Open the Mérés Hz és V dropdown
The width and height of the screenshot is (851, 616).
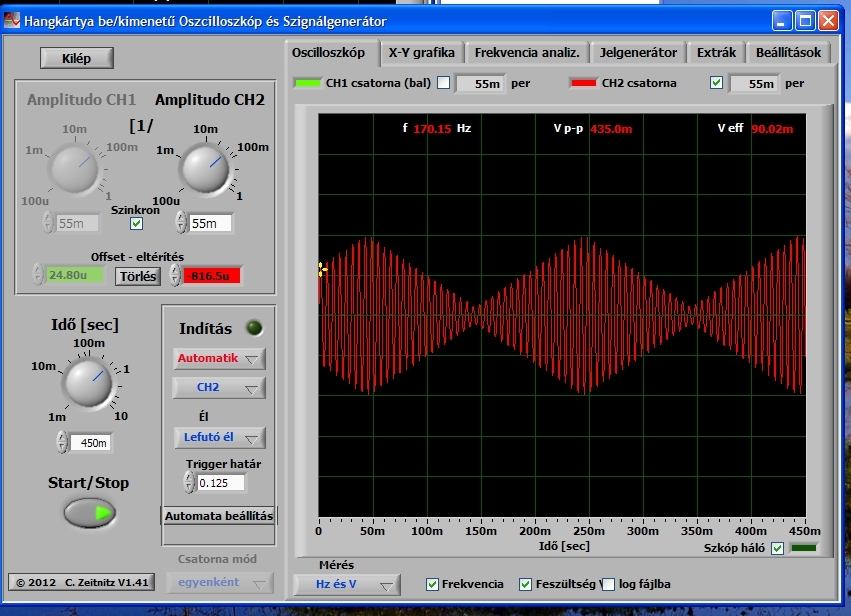(x=347, y=585)
